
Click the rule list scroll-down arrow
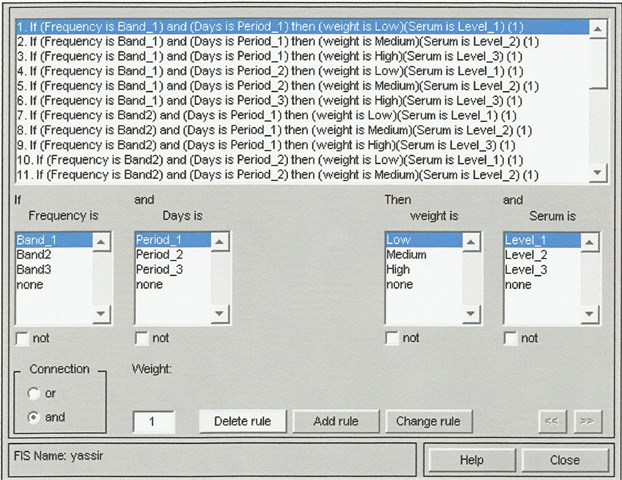[x=598, y=173]
